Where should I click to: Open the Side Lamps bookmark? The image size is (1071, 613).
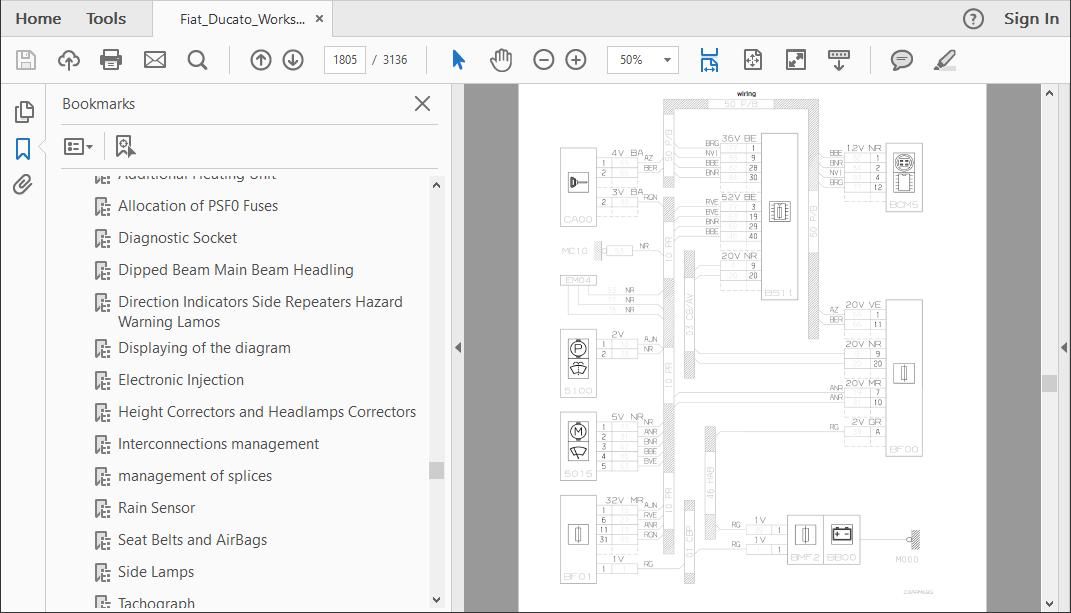(156, 572)
